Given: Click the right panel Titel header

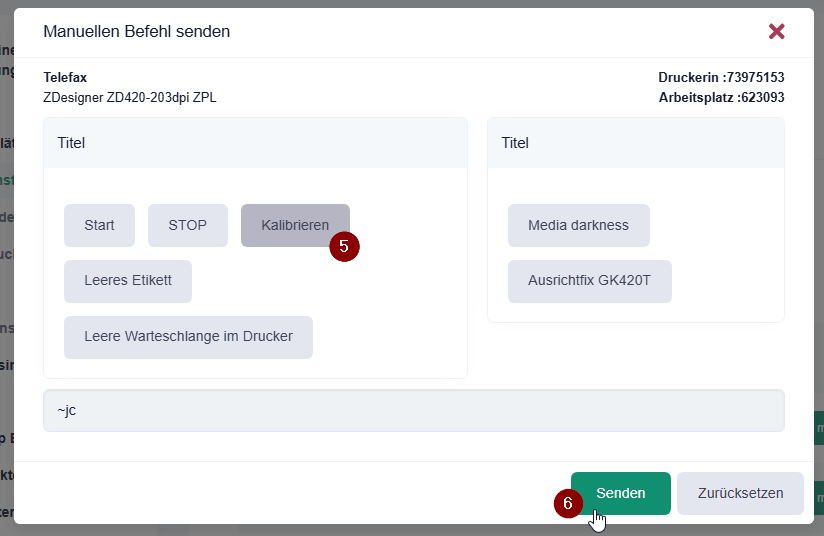Looking at the screenshot, I should [636, 143].
